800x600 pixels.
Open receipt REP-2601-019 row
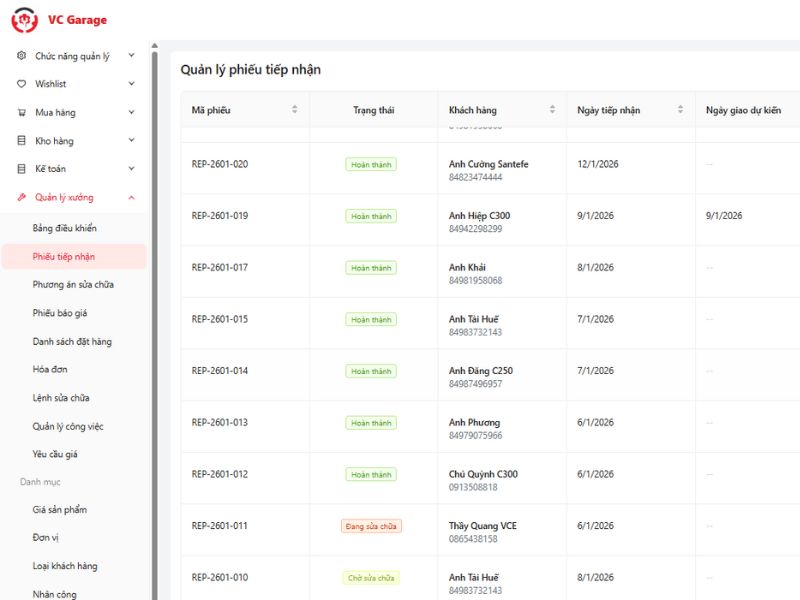pos(220,216)
